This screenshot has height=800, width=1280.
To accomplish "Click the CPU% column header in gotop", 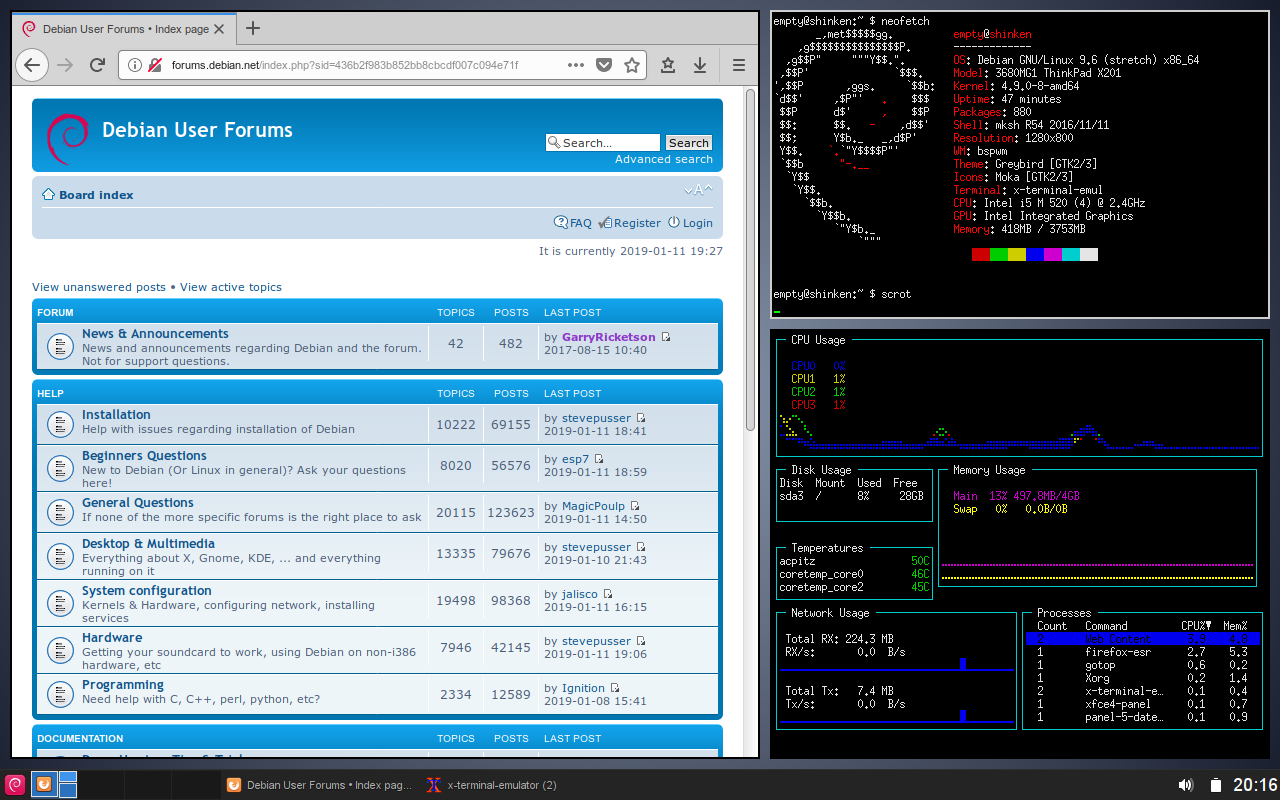I will click(x=1195, y=626).
